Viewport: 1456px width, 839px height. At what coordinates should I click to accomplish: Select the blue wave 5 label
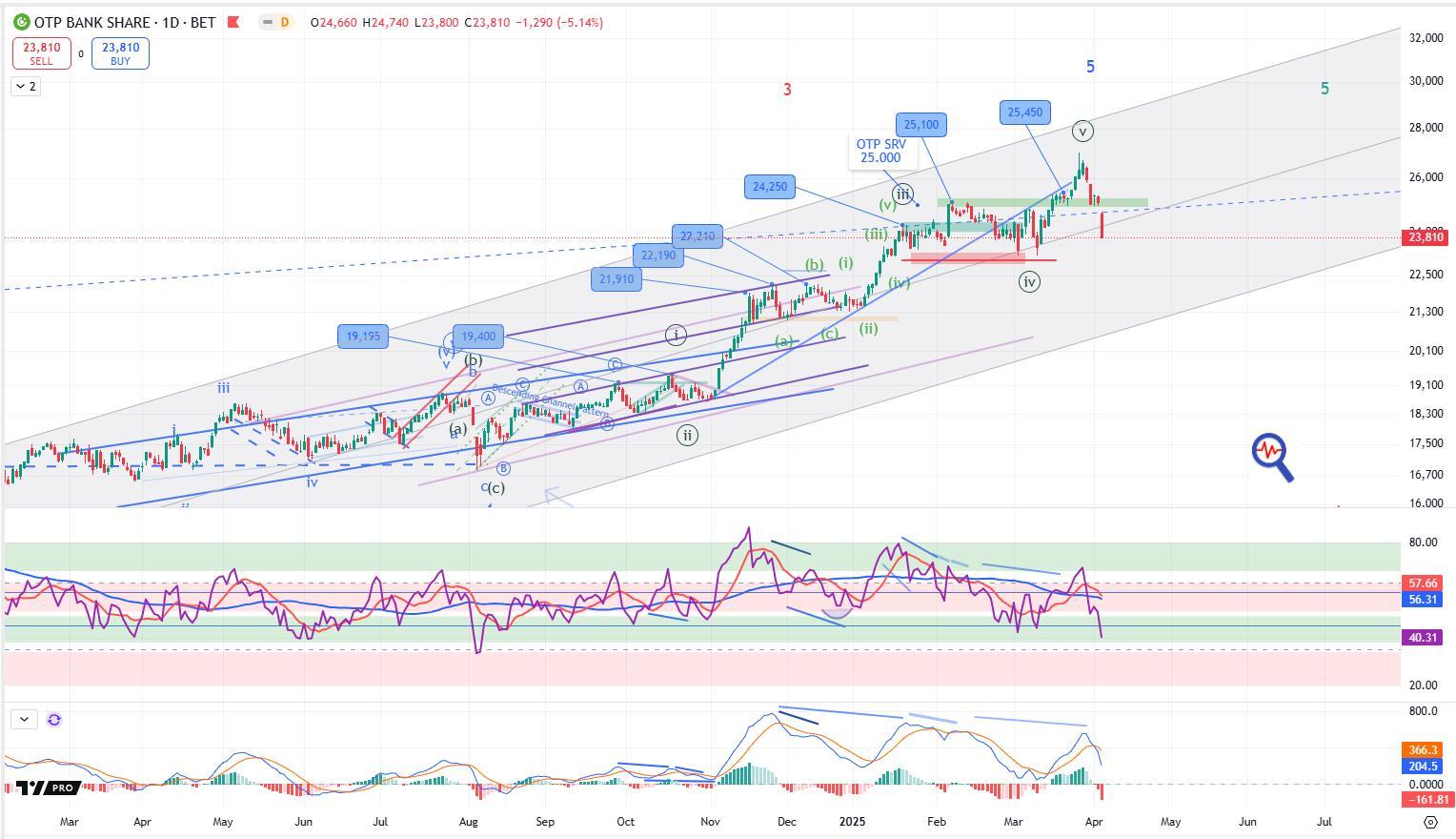[1090, 67]
